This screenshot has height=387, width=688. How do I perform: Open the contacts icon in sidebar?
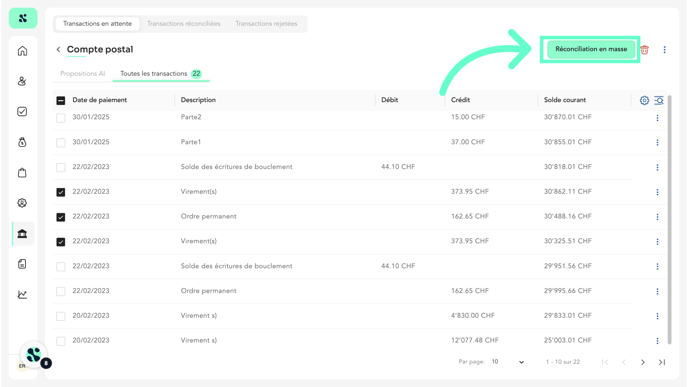click(x=22, y=81)
